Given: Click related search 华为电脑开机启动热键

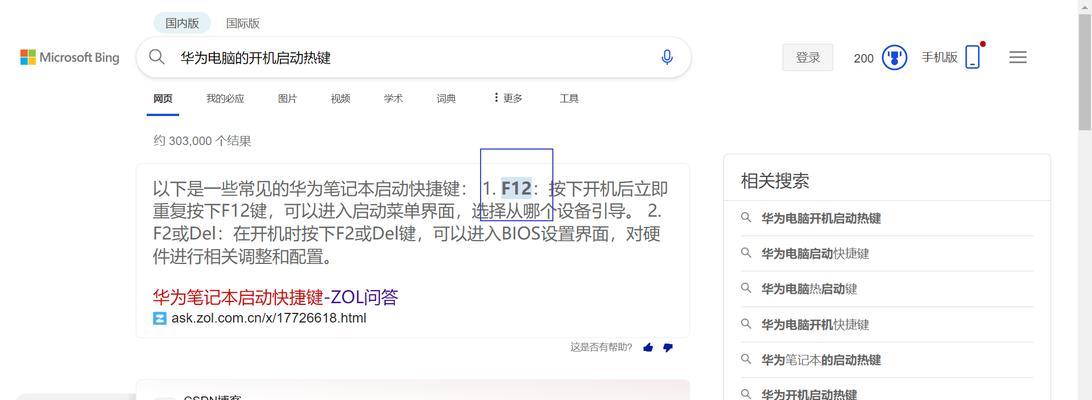Looking at the screenshot, I should coord(821,218).
